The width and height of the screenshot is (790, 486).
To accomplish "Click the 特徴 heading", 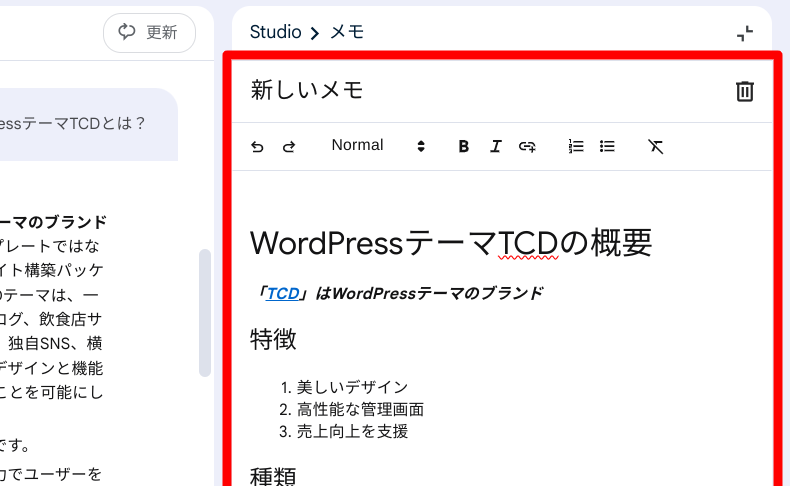I will 273,339.
